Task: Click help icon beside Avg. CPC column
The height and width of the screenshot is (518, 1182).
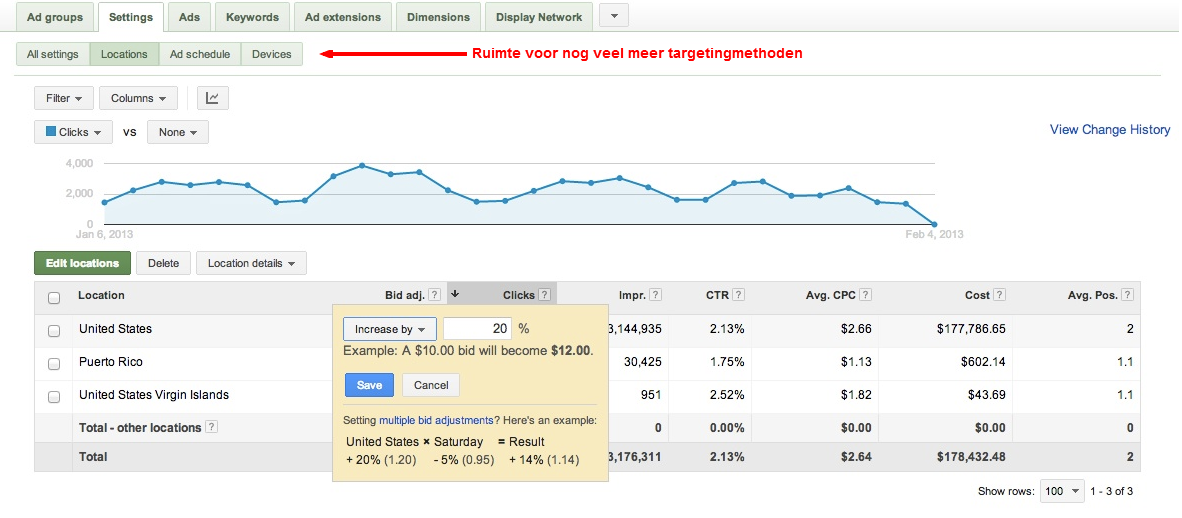Action: pos(865,295)
